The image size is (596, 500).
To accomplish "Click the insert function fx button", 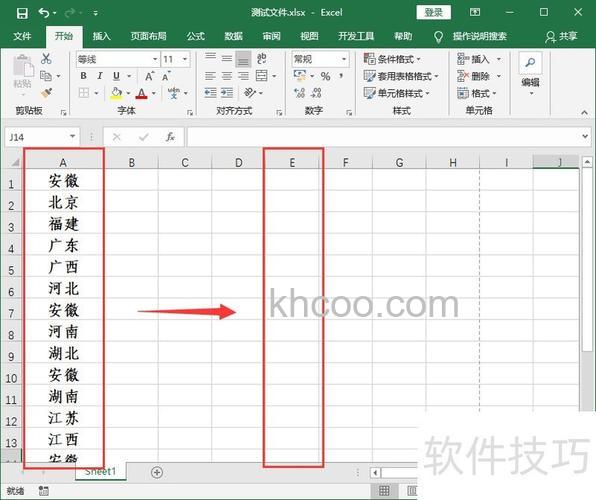I will click(170, 137).
